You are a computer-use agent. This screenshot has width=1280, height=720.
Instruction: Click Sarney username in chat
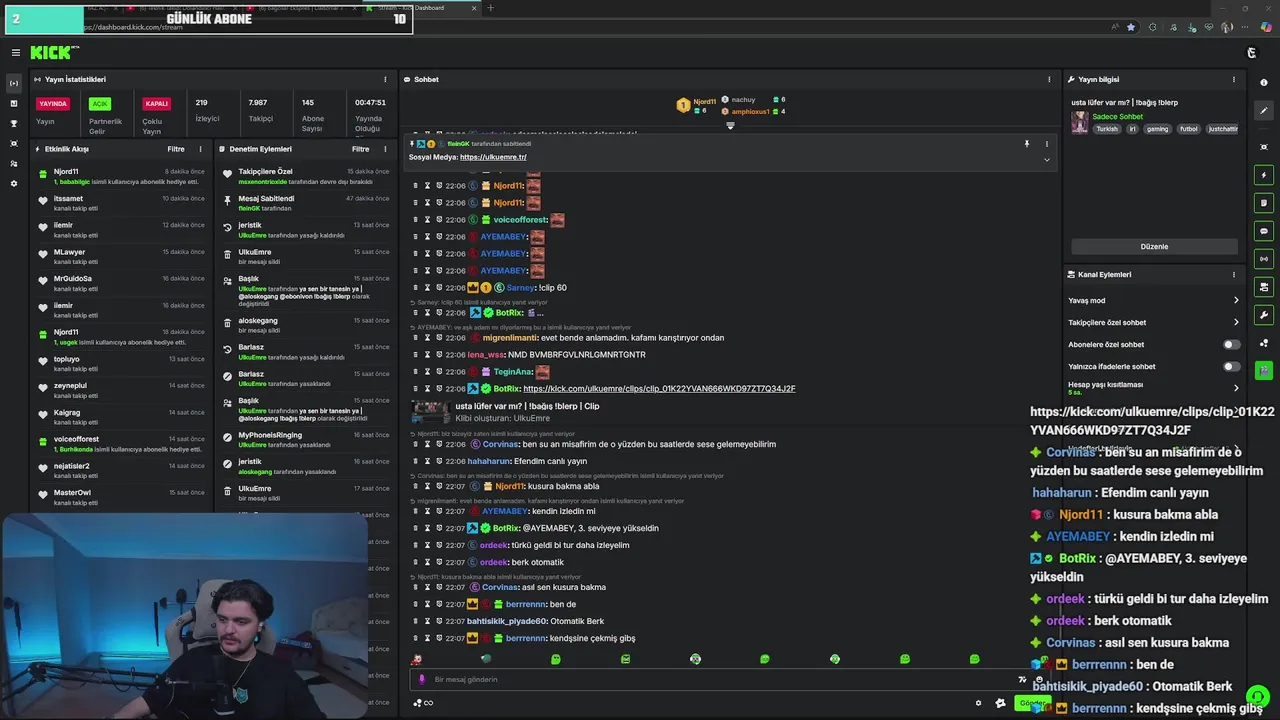click(x=521, y=288)
